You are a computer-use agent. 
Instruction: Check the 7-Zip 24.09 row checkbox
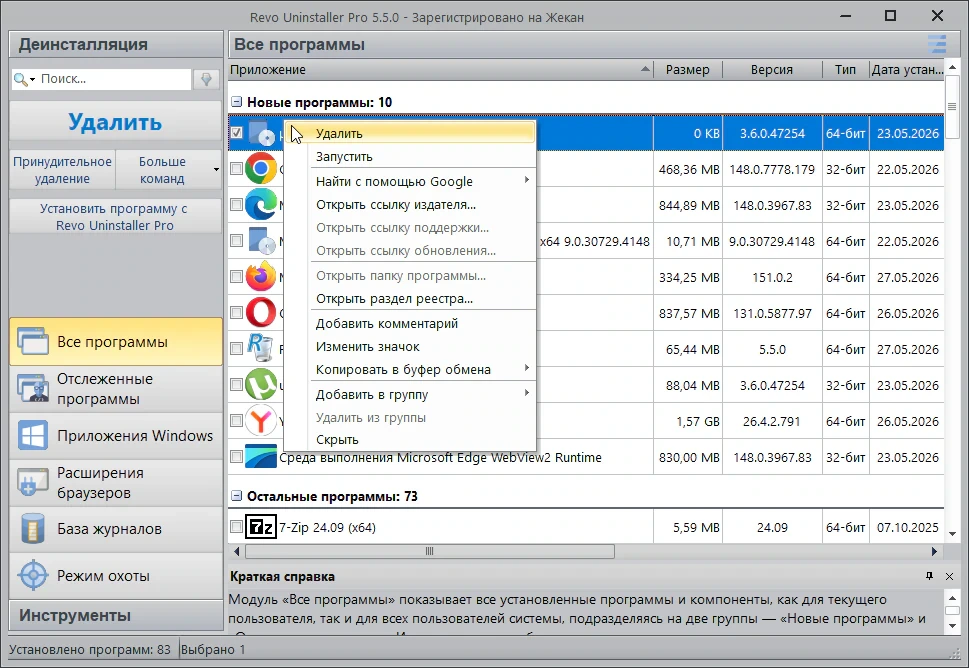point(236,526)
